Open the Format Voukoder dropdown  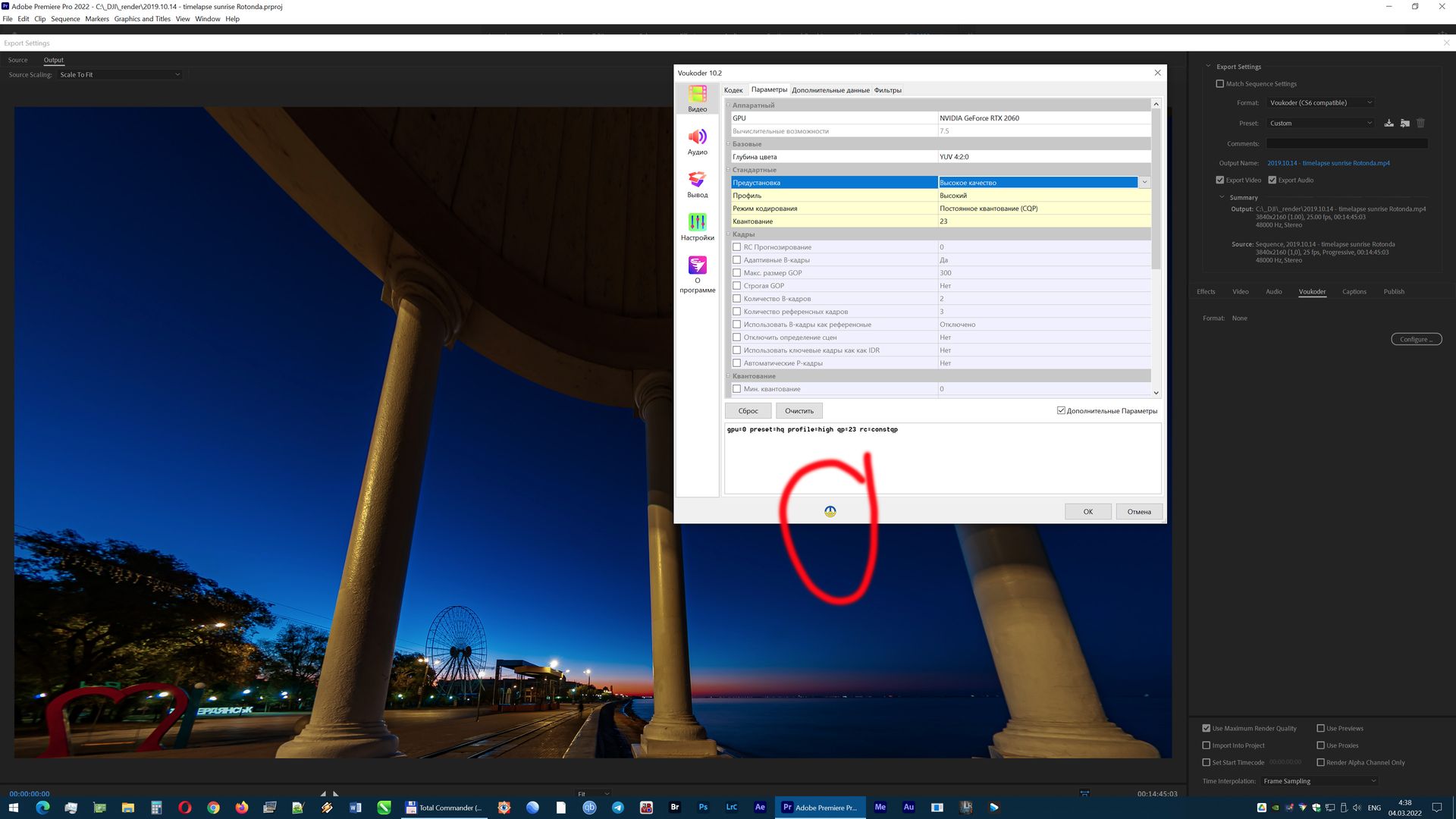pyautogui.click(x=1319, y=102)
